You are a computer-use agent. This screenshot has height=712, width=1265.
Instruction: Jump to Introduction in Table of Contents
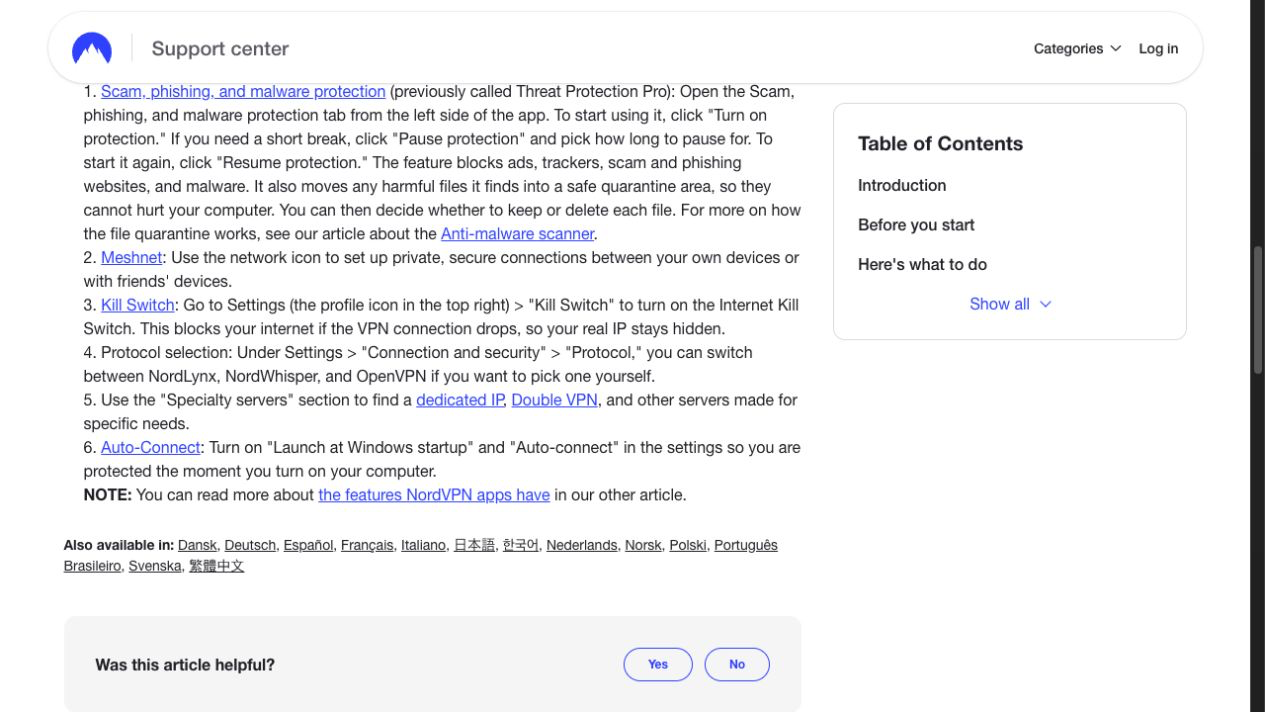coord(902,185)
